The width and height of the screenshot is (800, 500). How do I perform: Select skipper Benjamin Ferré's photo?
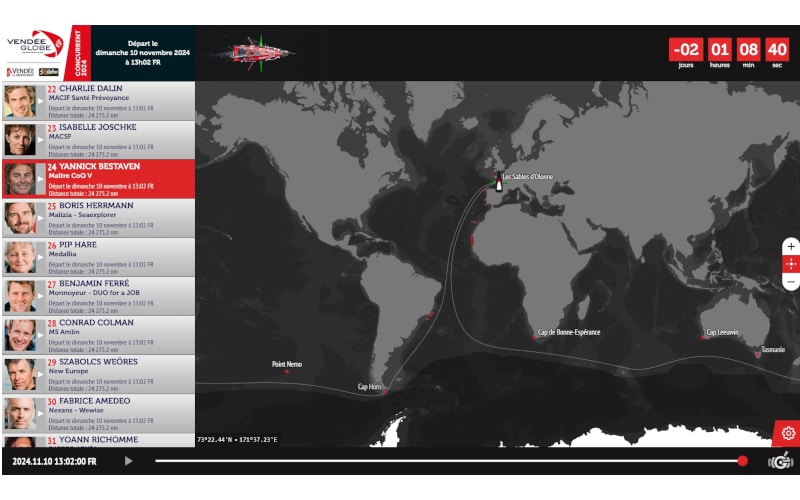tap(20, 296)
